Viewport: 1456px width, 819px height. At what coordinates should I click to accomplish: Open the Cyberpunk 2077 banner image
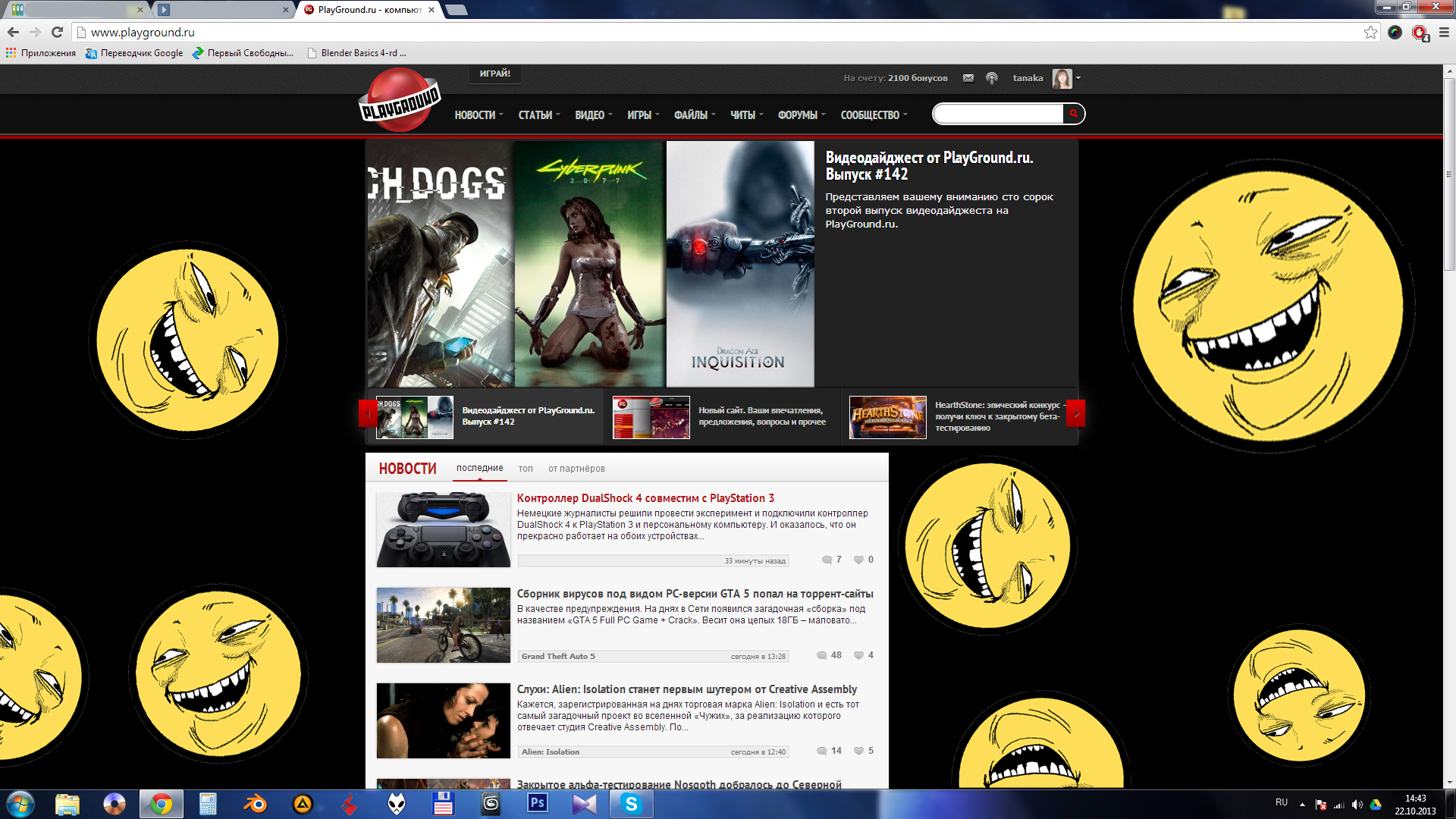pos(590,264)
